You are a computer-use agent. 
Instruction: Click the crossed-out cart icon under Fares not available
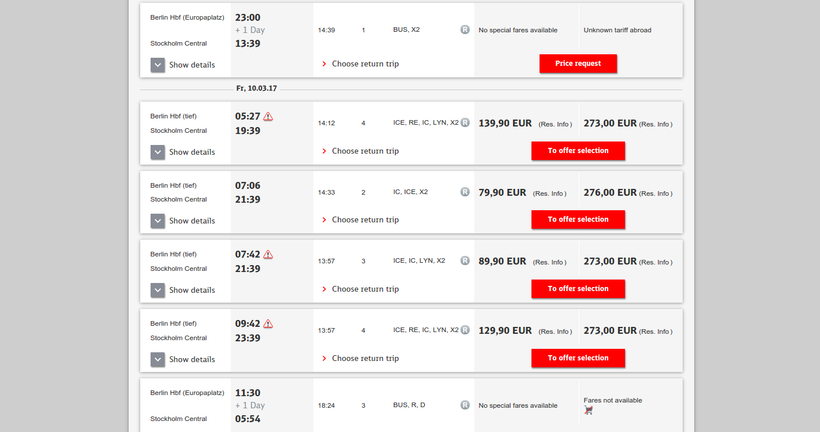coord(589,410)
